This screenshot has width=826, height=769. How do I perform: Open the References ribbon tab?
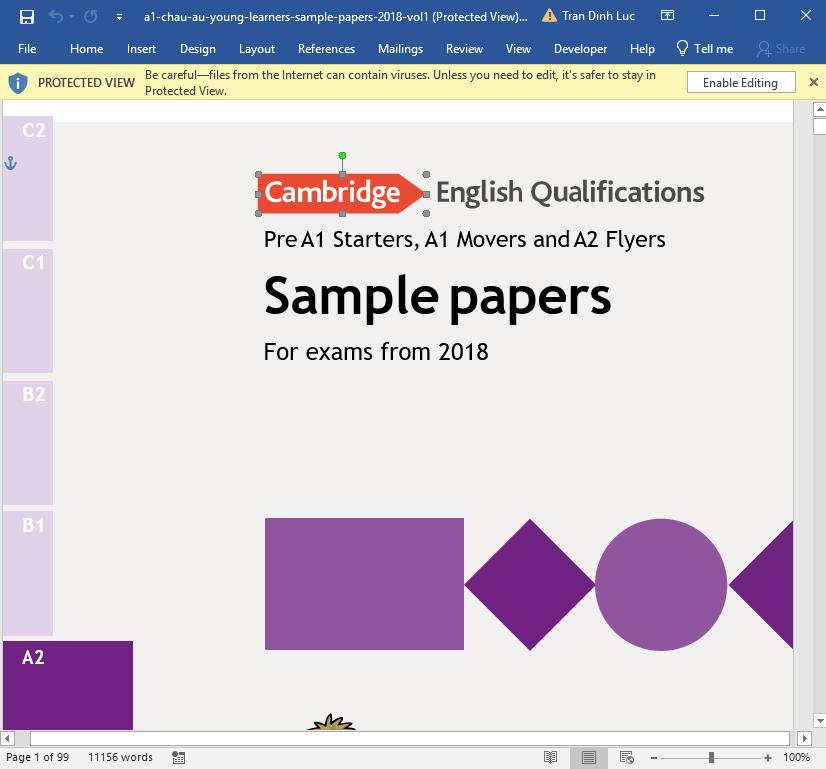(326, 48)
